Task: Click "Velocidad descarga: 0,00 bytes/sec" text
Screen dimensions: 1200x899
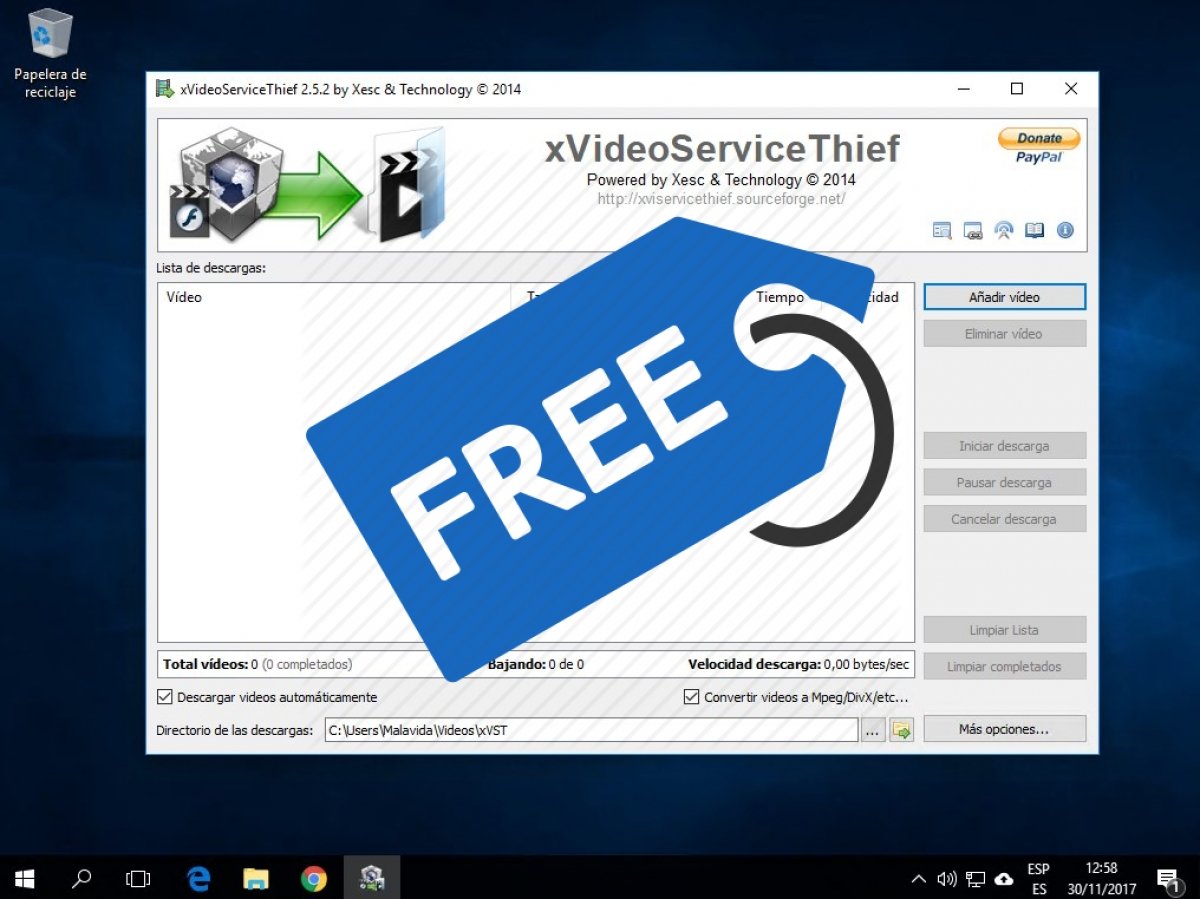Action: [799, 664]
